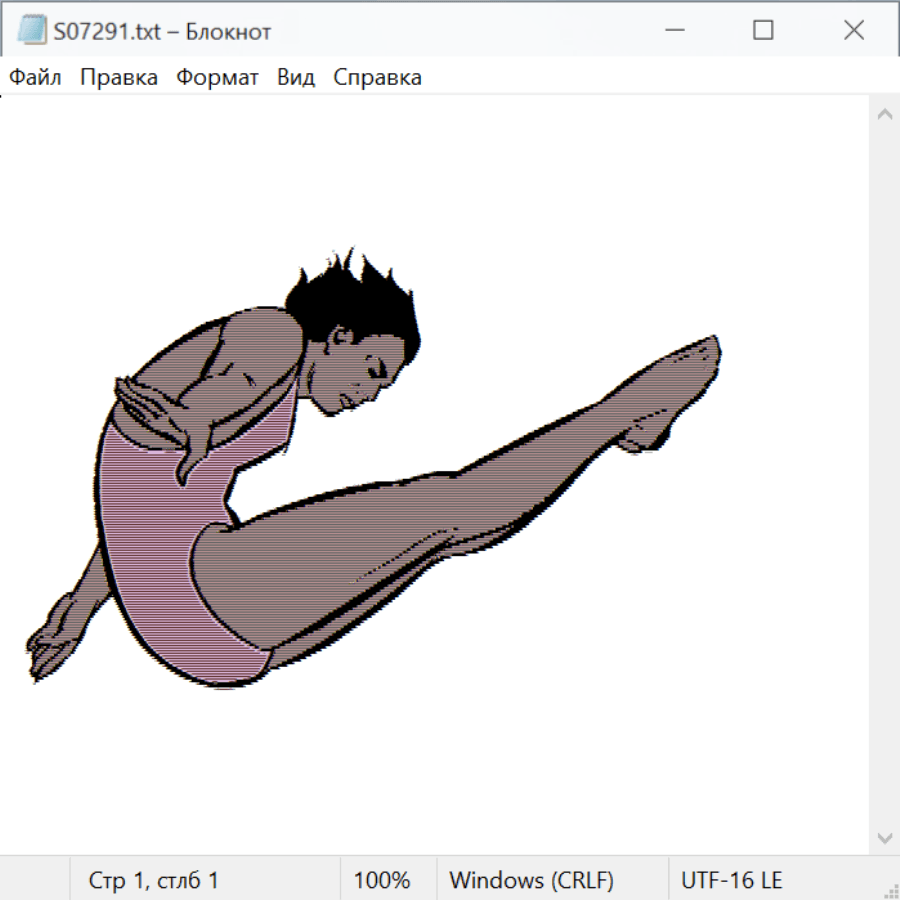Open the Файл menu
The width and height of the screenshot is (900, 900).
pyautogui.click(x=35, y=78)
